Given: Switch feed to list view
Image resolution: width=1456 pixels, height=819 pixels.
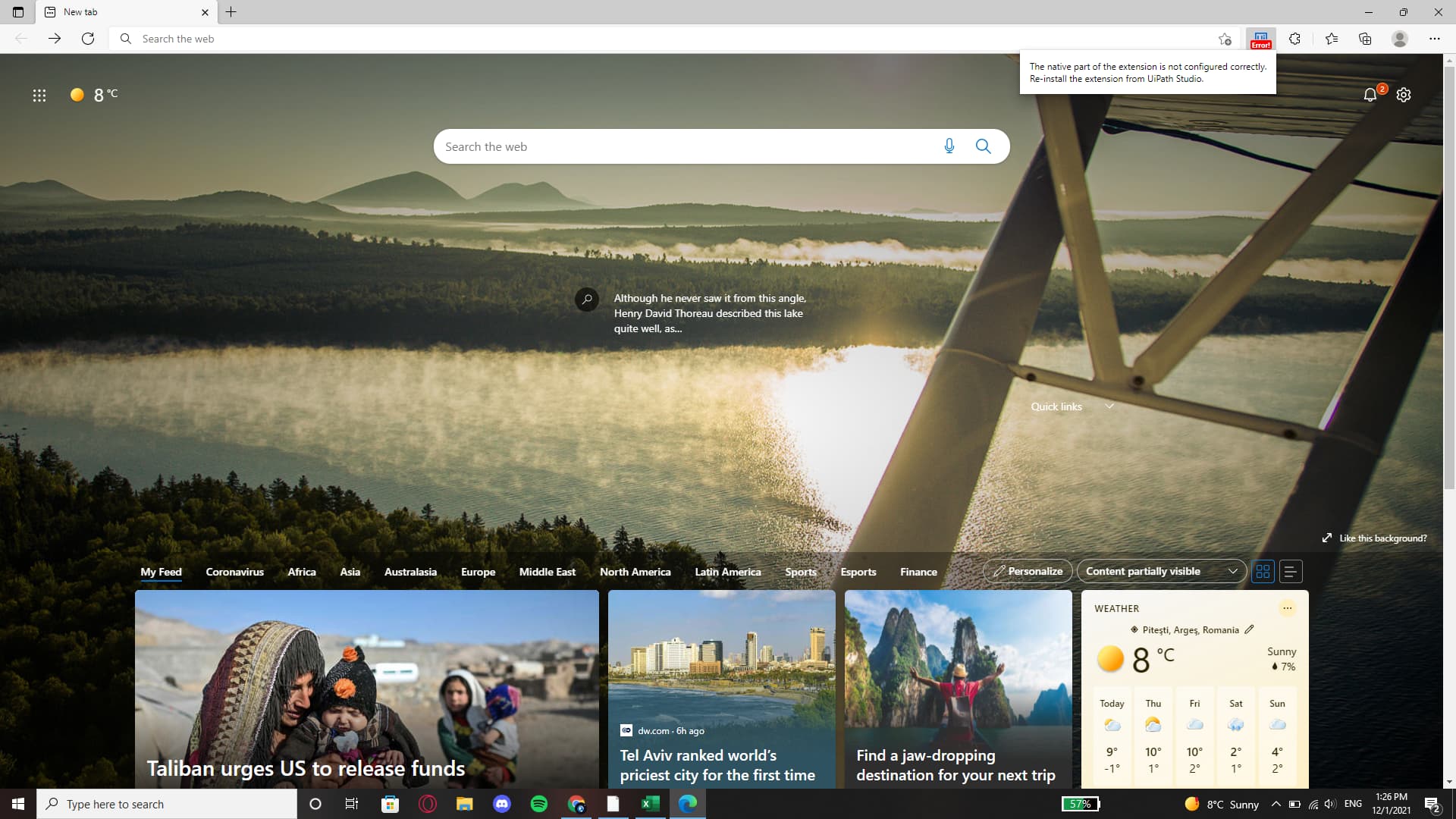Looking at the screenshot, I should (x=1291, y=572).
